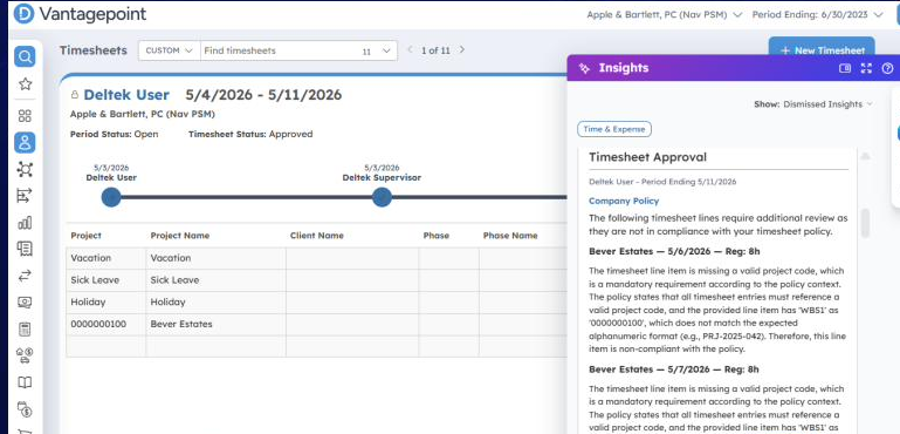The image size is (900, 434).
Task: Dock the Insights panel using the header icon
Action: tap(845, 68)
